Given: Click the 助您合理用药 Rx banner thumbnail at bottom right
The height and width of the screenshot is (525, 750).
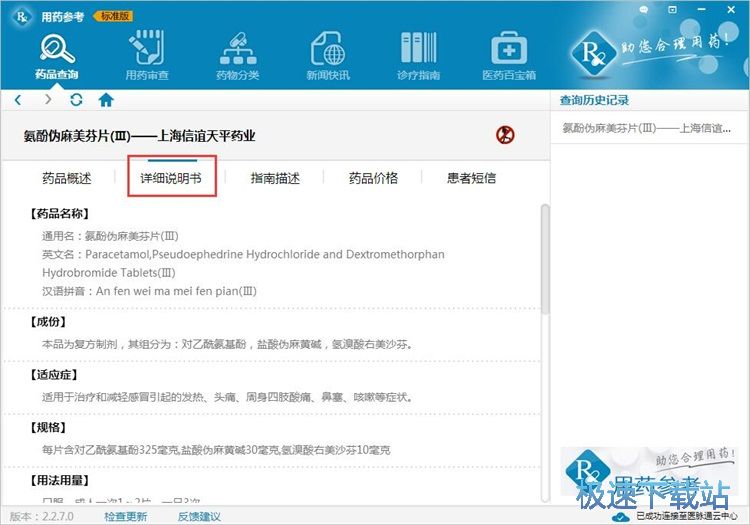Looking at the screenshot, I should click(648, 472).
